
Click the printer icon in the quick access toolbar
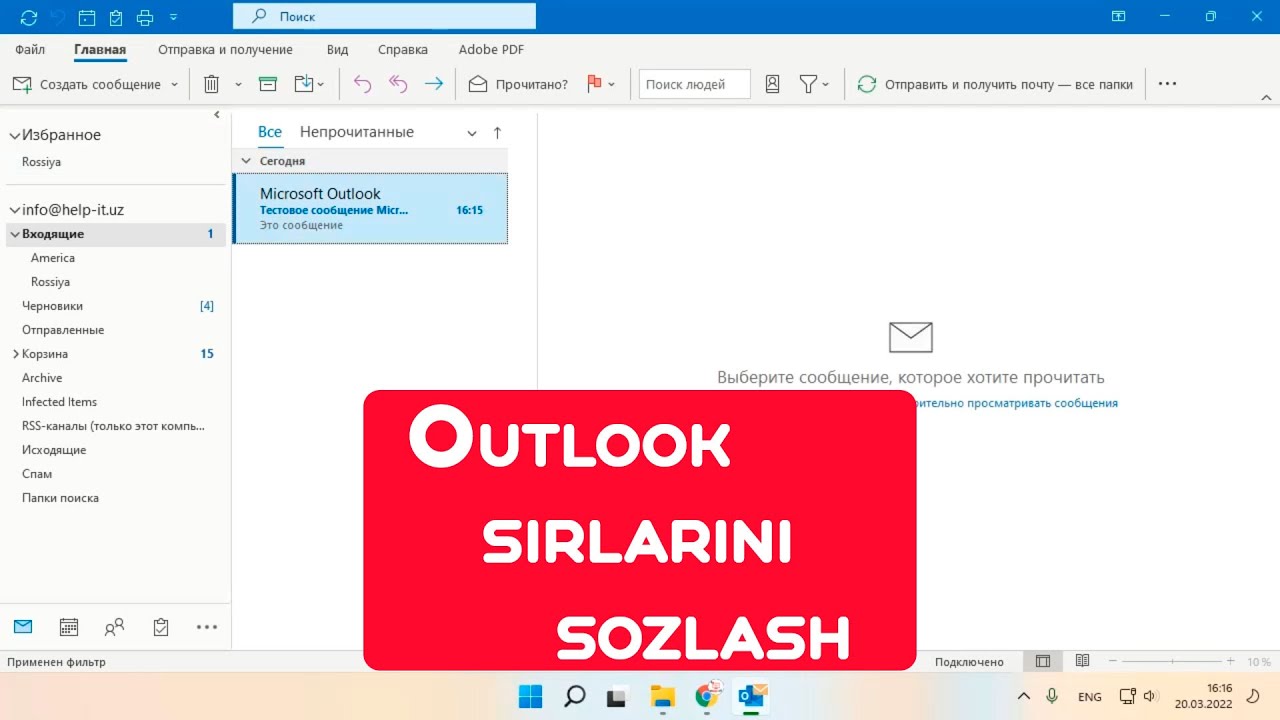pos(145,17)
